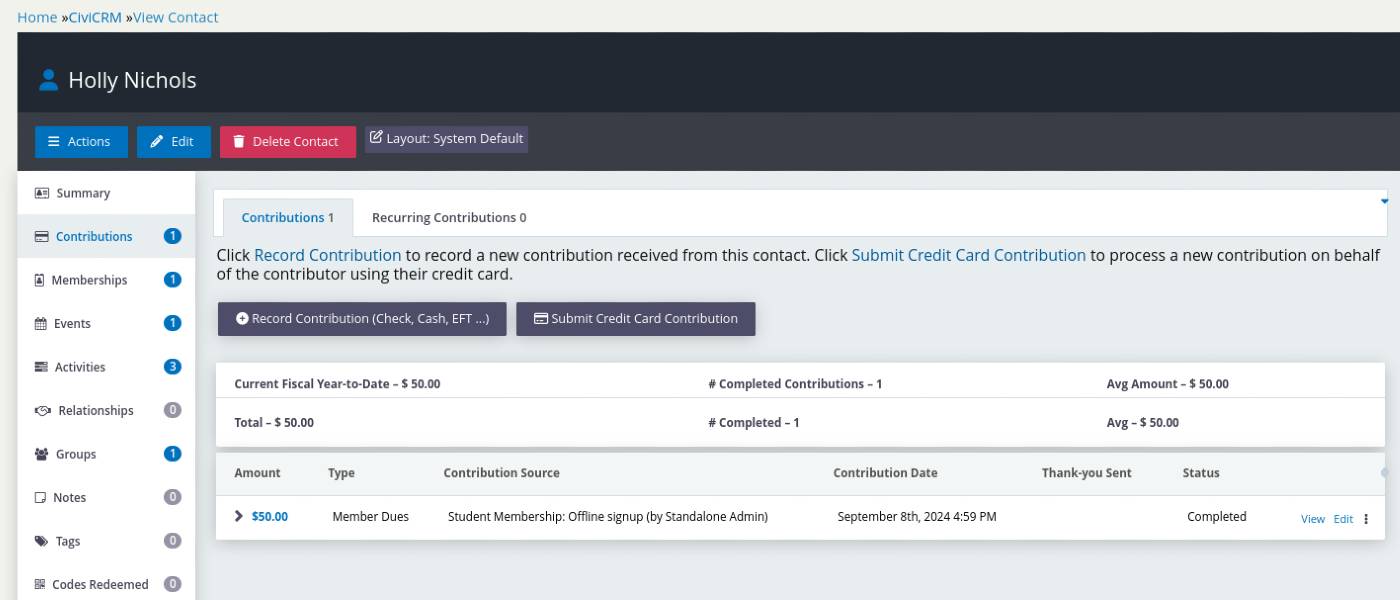The height and width of the screenshot is (600, 1400).
Task: Click the Memberships count badge 1
Action: 172,280
